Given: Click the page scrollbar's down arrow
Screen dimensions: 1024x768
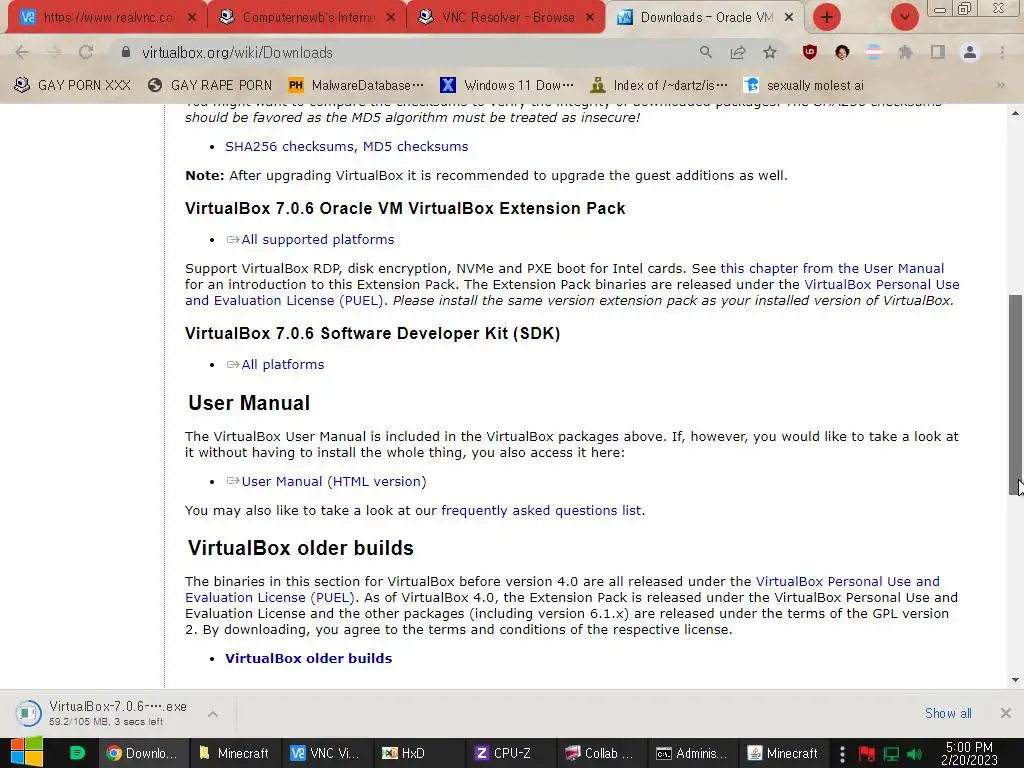Looking at the screenshot, I should [x=1015, y=680].
